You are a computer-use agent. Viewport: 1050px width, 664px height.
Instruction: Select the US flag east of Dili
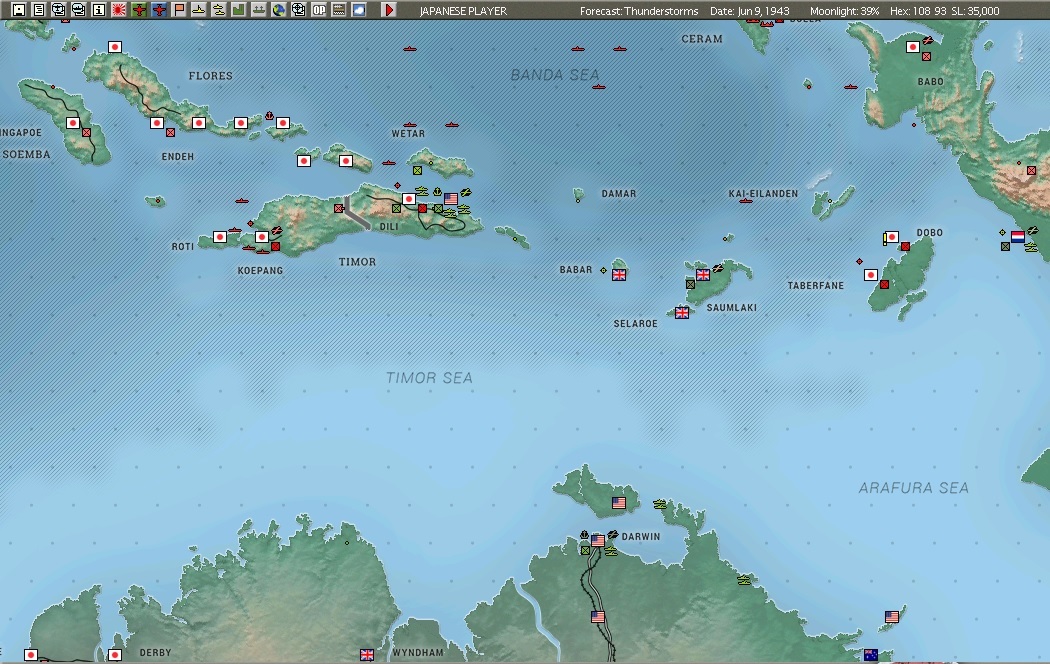click(451, 199)
